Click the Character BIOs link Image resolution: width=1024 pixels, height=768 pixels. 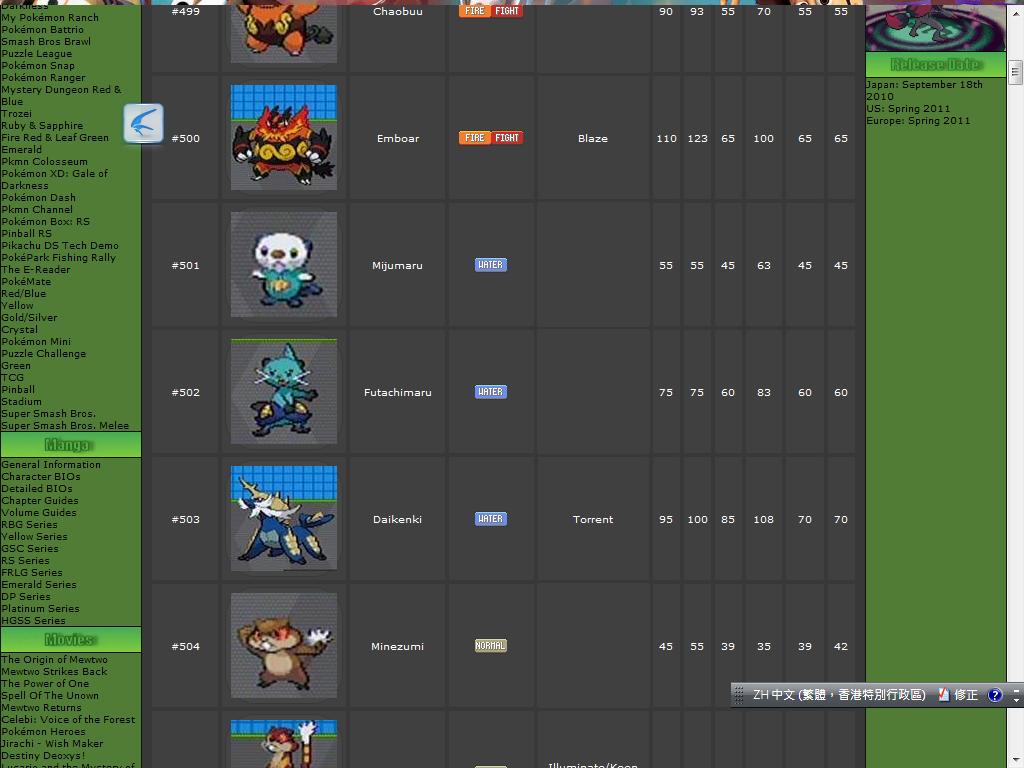(x=41, y=476)
